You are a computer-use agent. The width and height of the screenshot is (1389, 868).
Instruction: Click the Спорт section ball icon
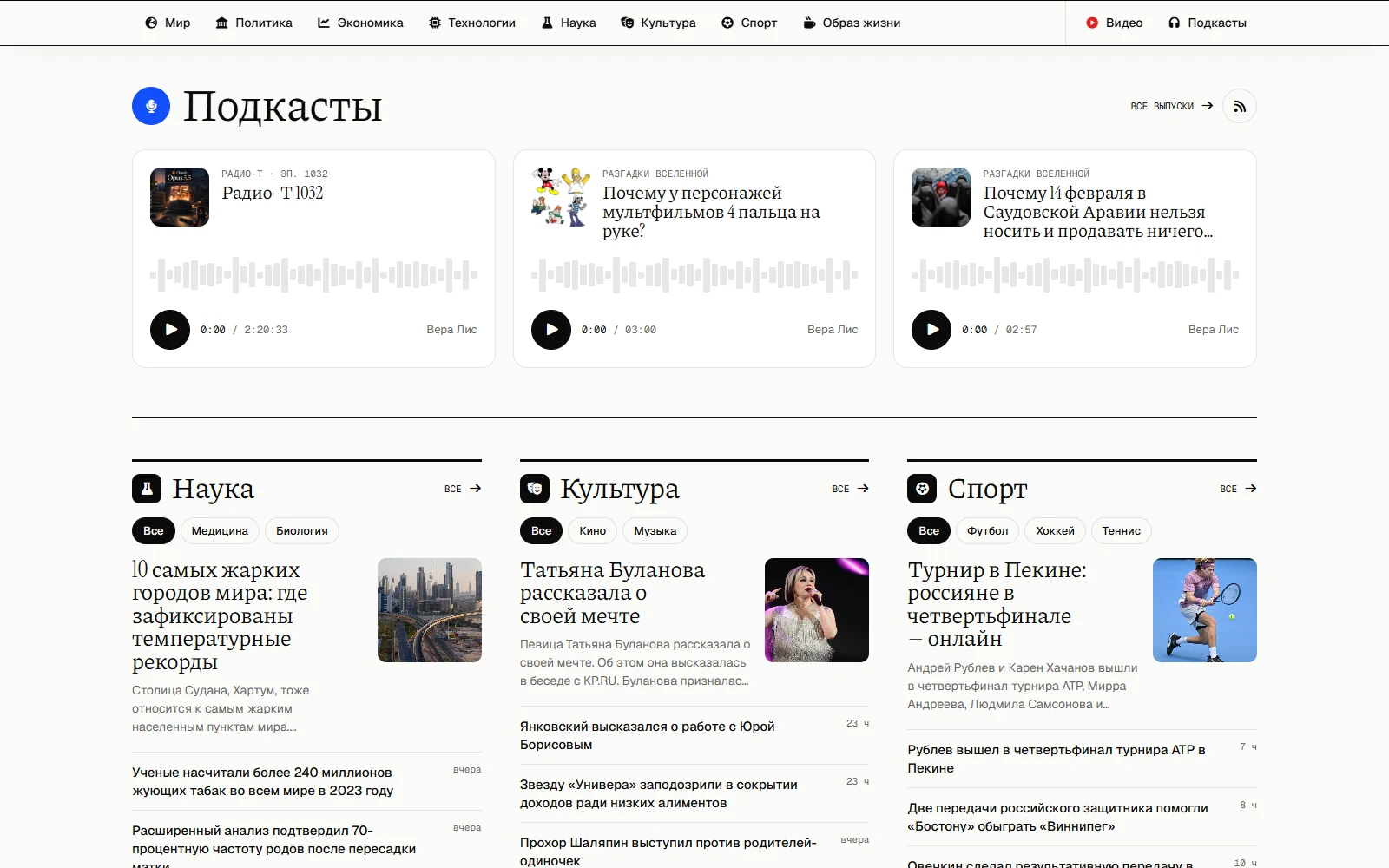click(x=922, y=489)
